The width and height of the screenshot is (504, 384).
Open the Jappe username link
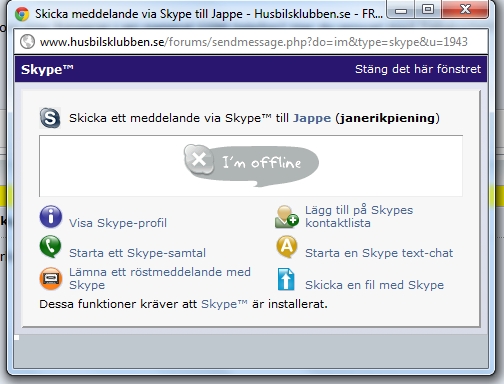pos(312,118)
